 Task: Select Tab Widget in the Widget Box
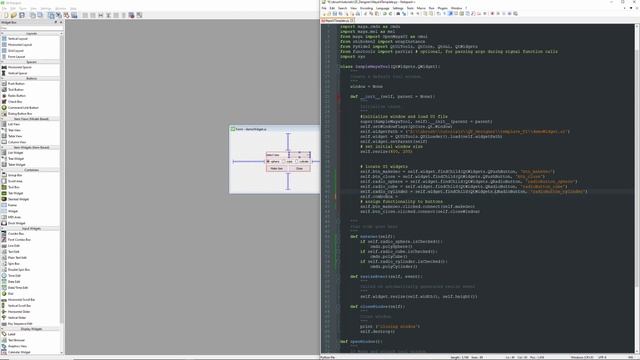tap(13, 193)
